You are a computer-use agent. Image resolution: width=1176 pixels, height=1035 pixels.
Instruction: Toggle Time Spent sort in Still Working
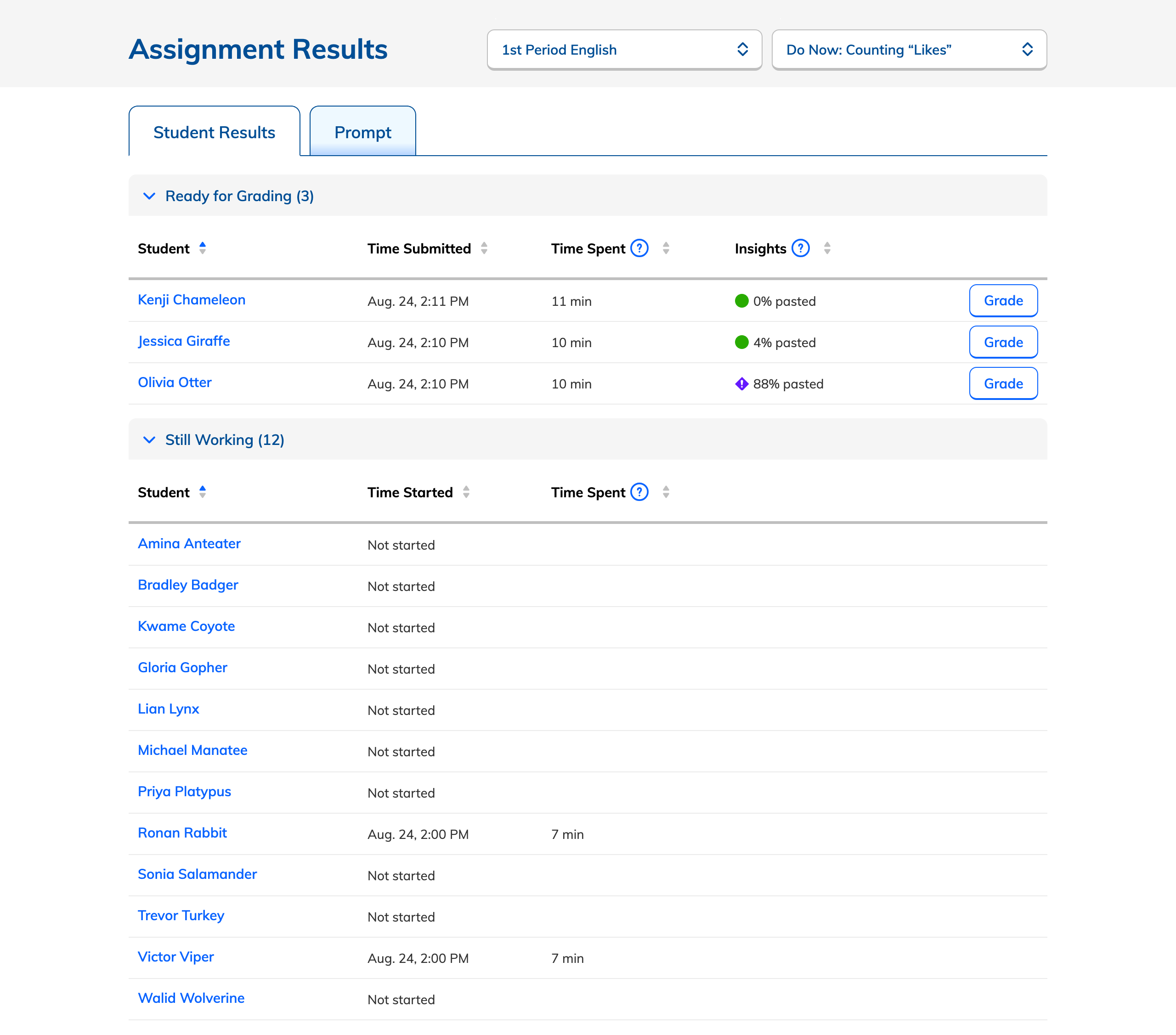666,492
